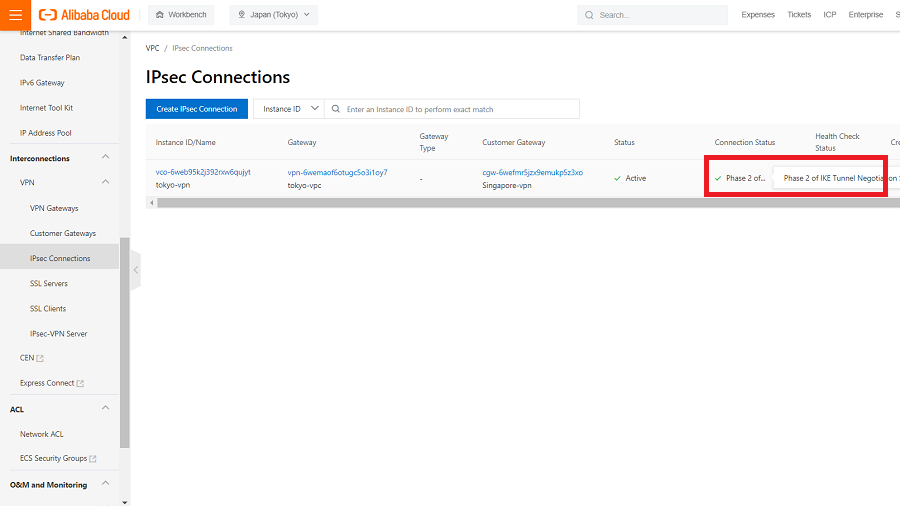Image resolution: width=900 pixels, height=506 pixels.
Task: Open VPN Gateways in the sidebar
Action: (54, 208)
